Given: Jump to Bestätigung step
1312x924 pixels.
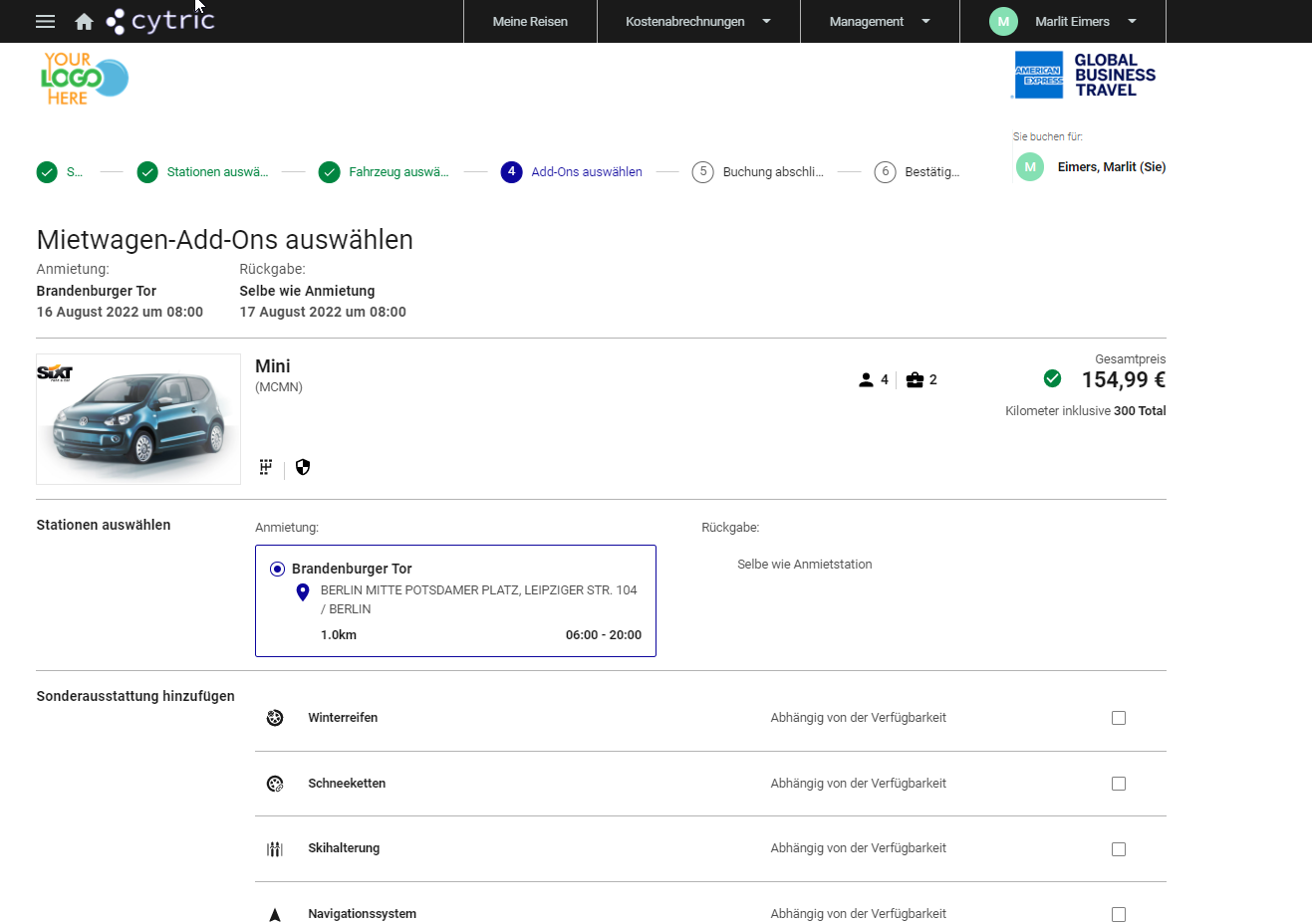Looking at the screenshot, I should (x=932, y=172).
